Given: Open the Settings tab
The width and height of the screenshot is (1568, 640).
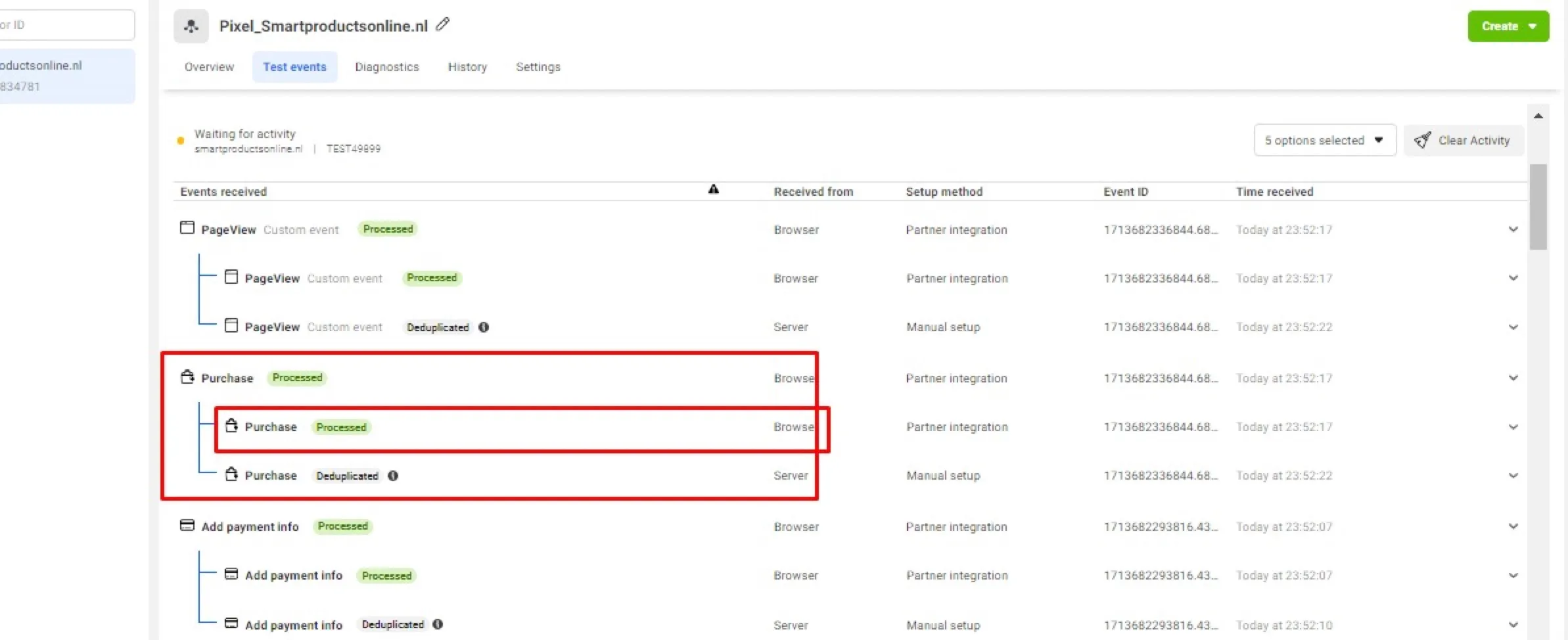Looking at the screenshot, I should click(538, 67).
